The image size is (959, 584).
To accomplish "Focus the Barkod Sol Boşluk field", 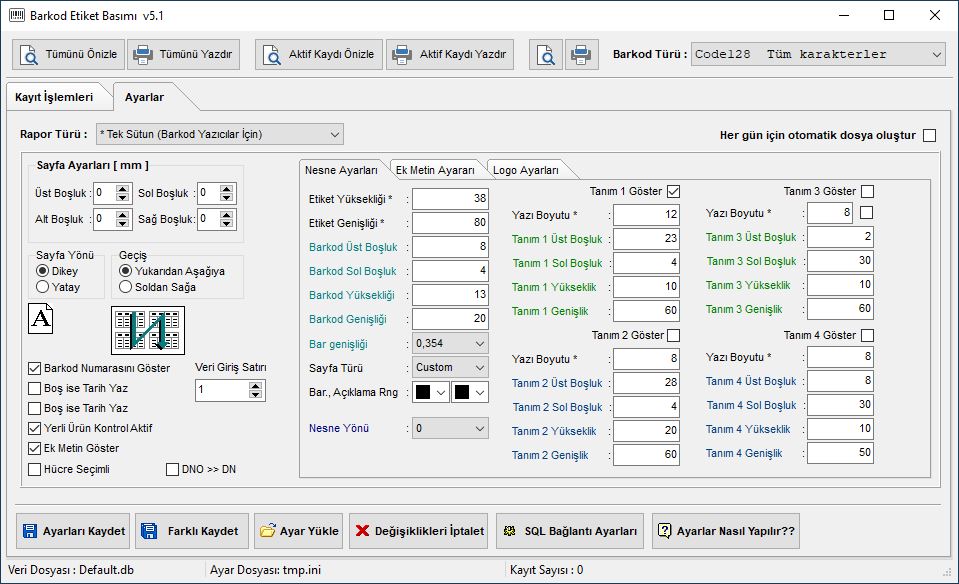I will tap(450, 271).
